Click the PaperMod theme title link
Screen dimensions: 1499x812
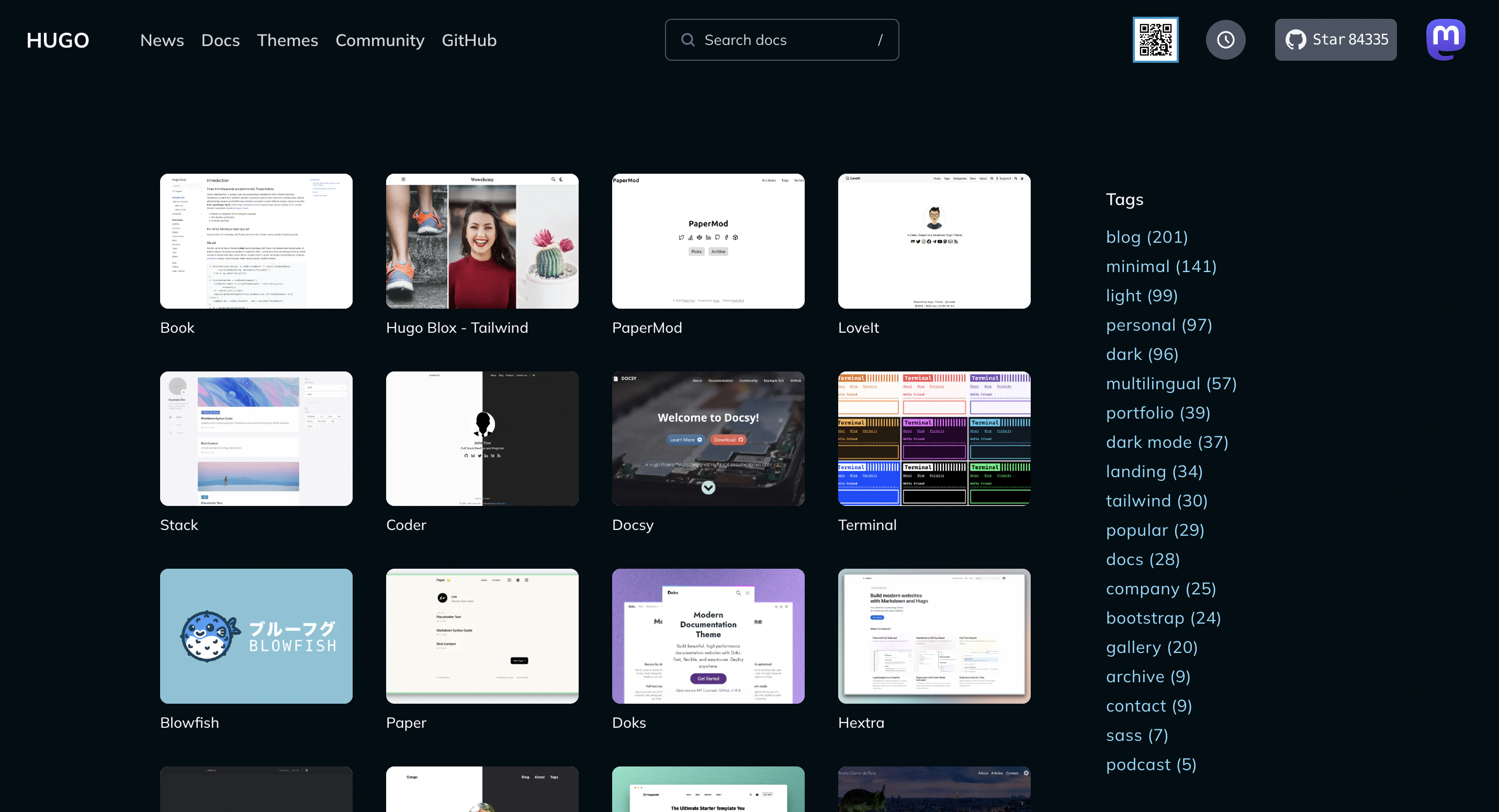(647, 328)
